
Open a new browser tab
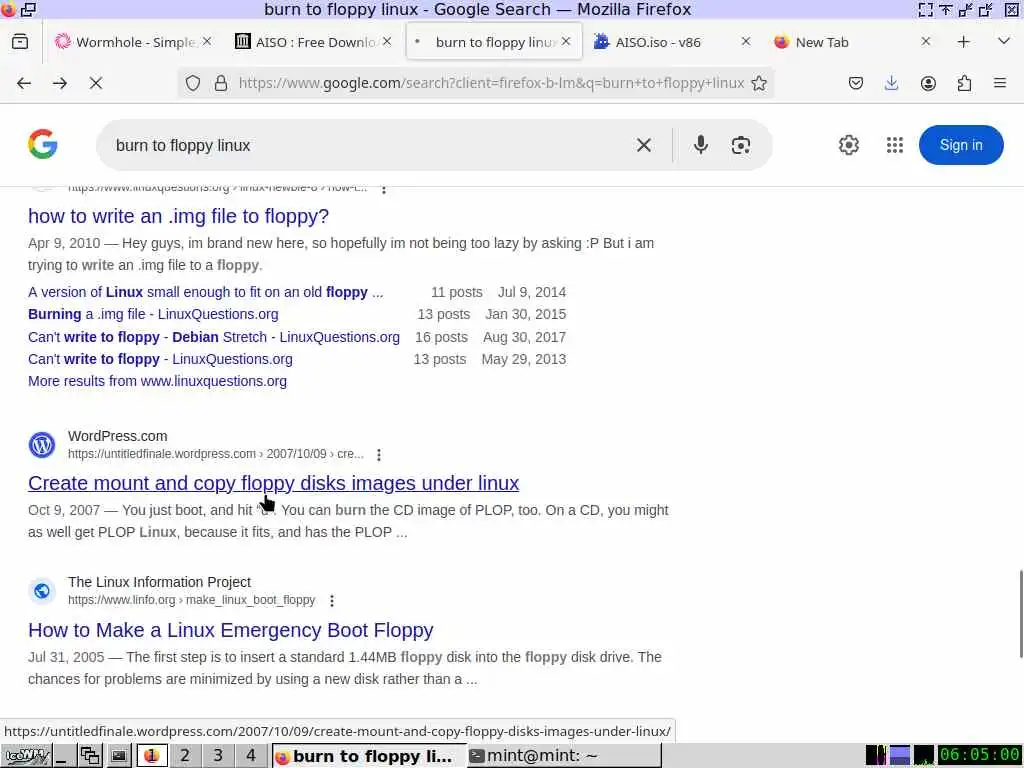[x=963, y=42]
